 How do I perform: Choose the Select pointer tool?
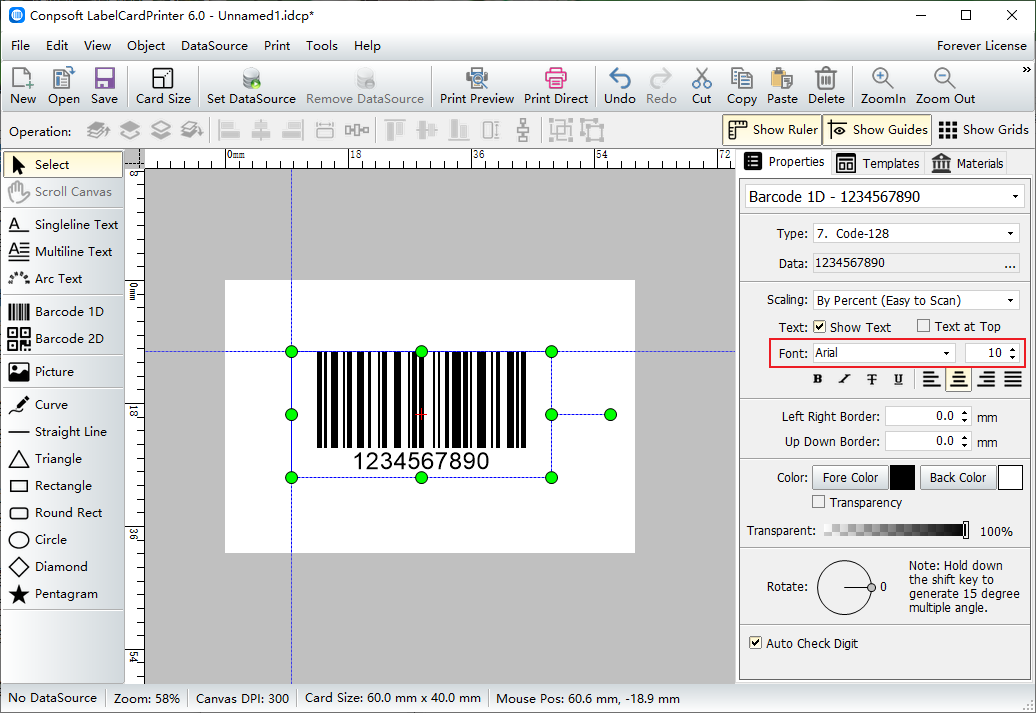[x=63, y=165]
